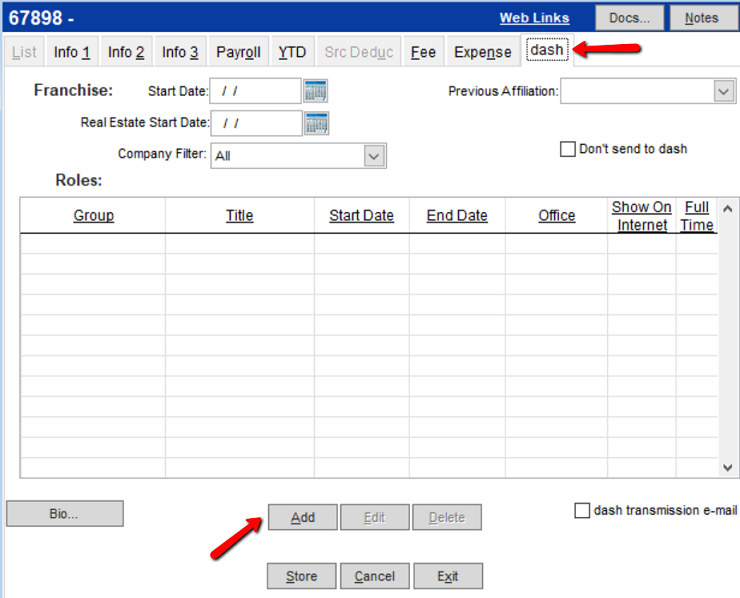Switch to the Fee tab

click(x=423, y=51)
